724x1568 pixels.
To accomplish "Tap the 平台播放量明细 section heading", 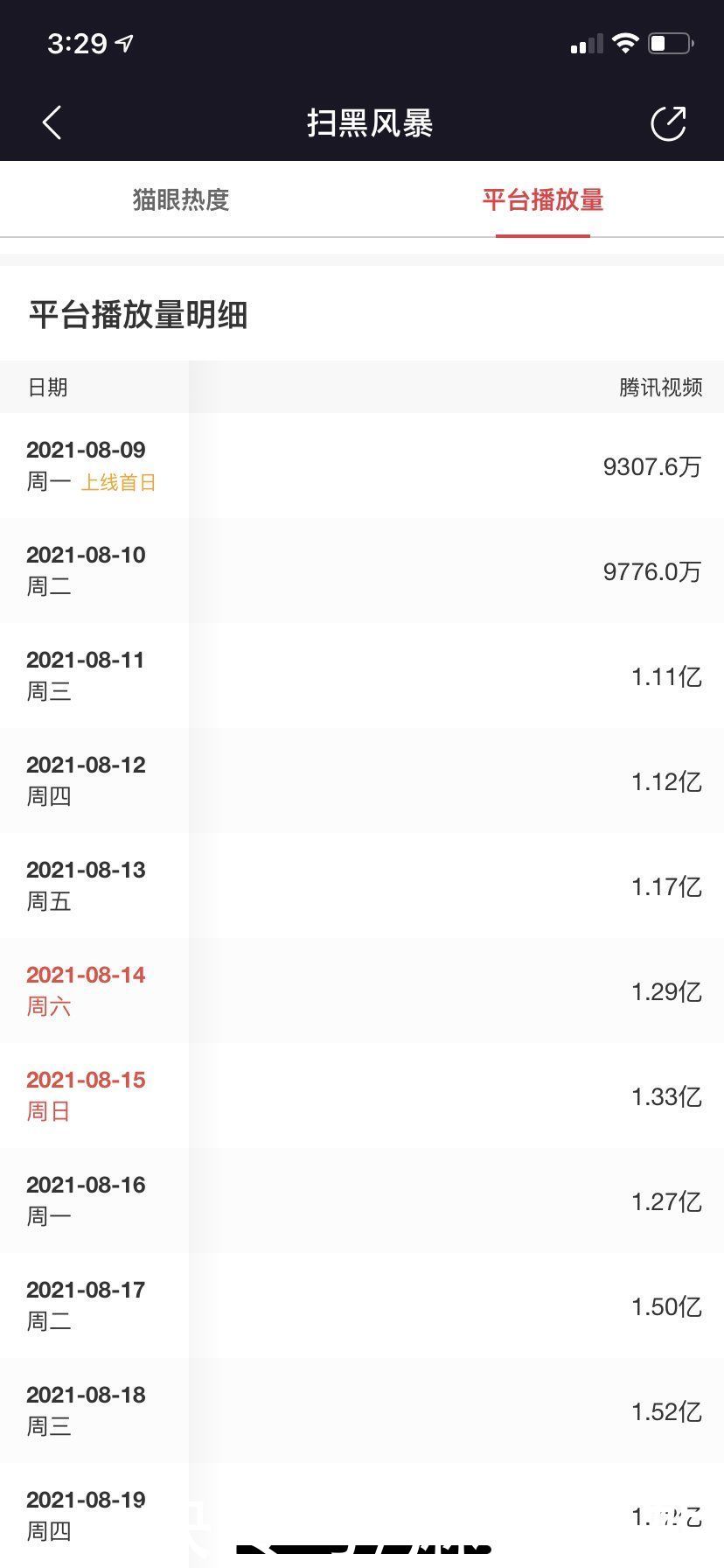I will [x=138, y=315].
